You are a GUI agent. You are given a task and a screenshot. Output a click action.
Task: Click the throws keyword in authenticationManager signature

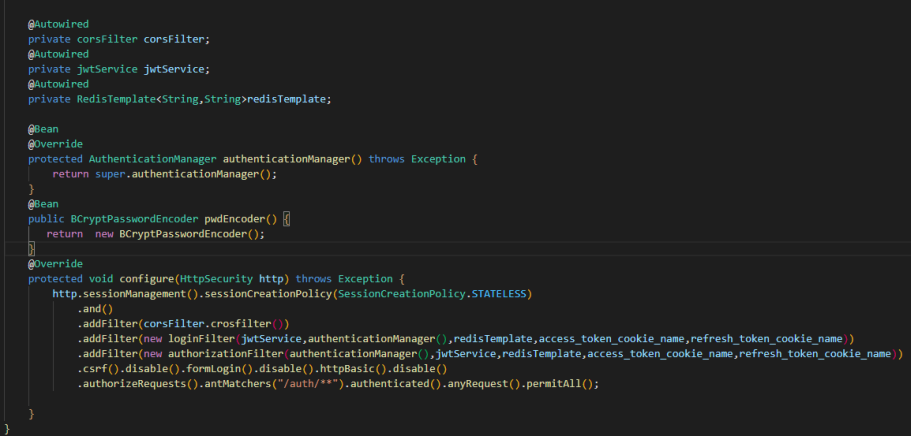coord(386,159)
